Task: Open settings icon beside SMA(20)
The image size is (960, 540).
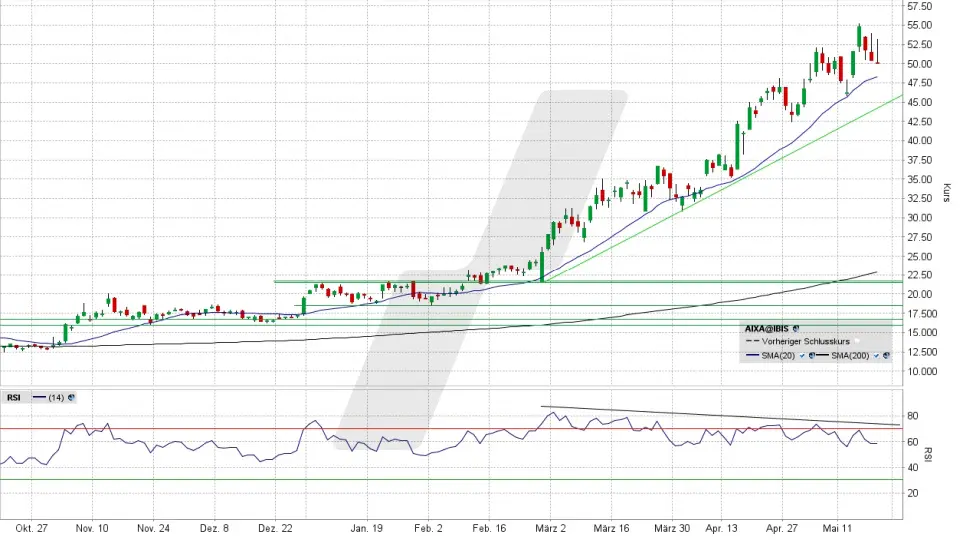Action: [x=812, y=355]
